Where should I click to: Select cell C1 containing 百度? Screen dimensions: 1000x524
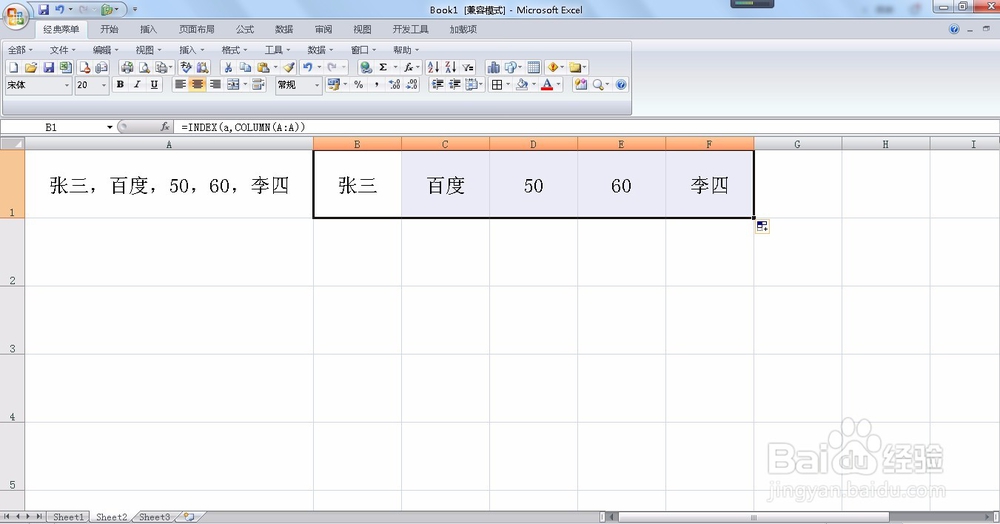point(445,184)
